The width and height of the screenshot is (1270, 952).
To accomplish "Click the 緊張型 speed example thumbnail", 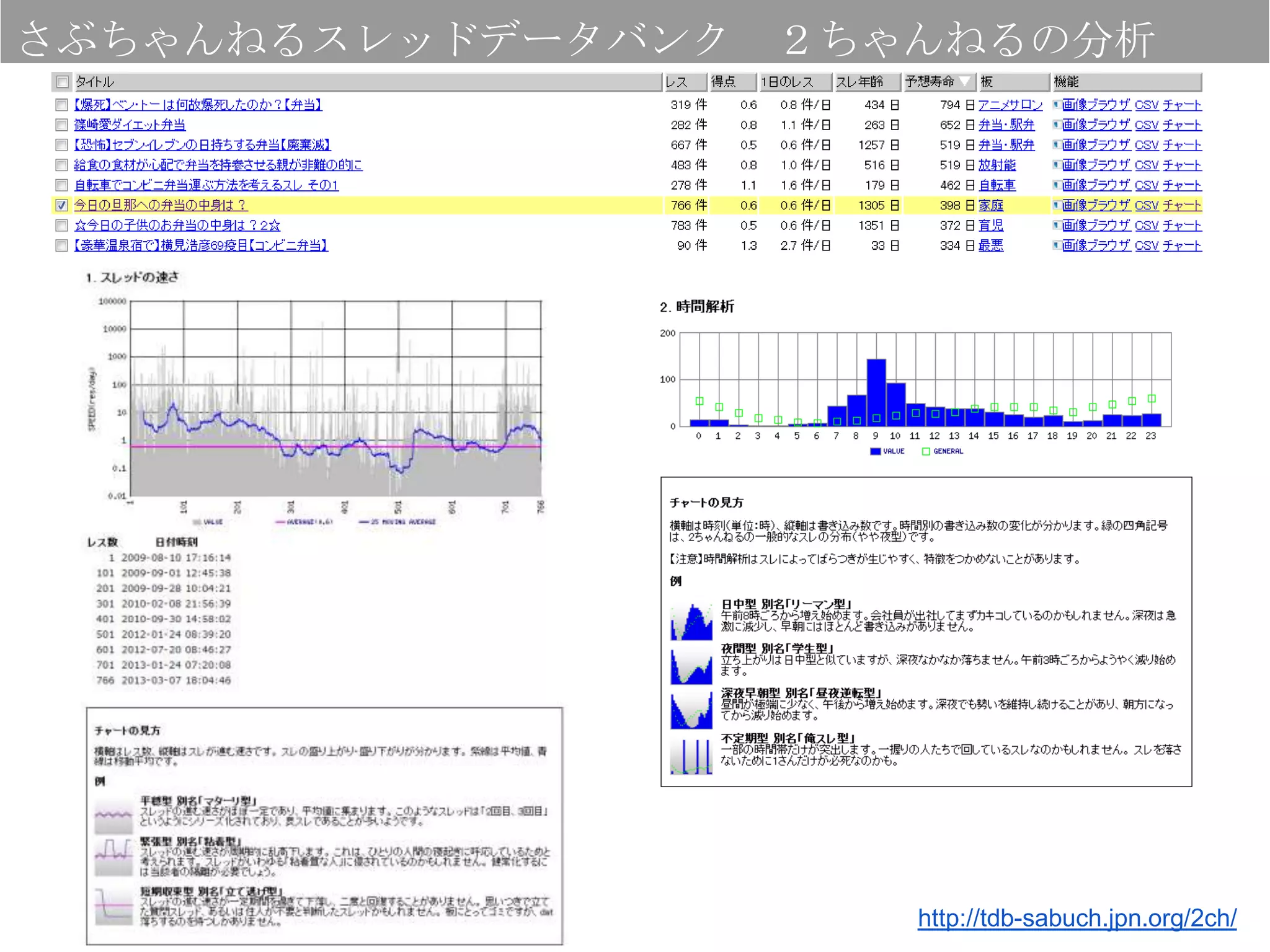I will click(x=113, y=857).
